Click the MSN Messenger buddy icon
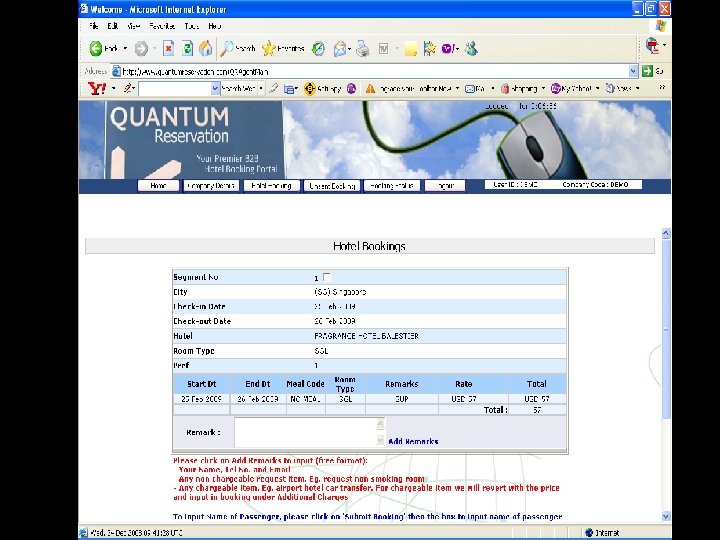This screenshot has height=540, width=720. [471, 48]
